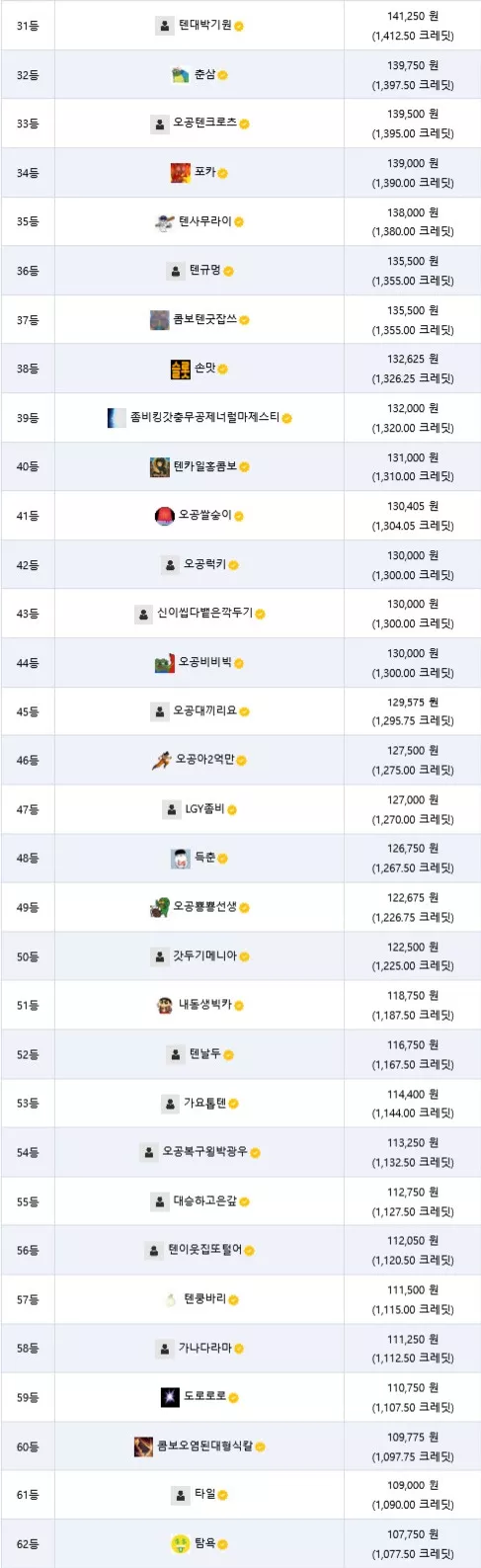Click the 141,250 원 prize amount
The height and width of the screenshot is (1568, 481).
(413, 17)
